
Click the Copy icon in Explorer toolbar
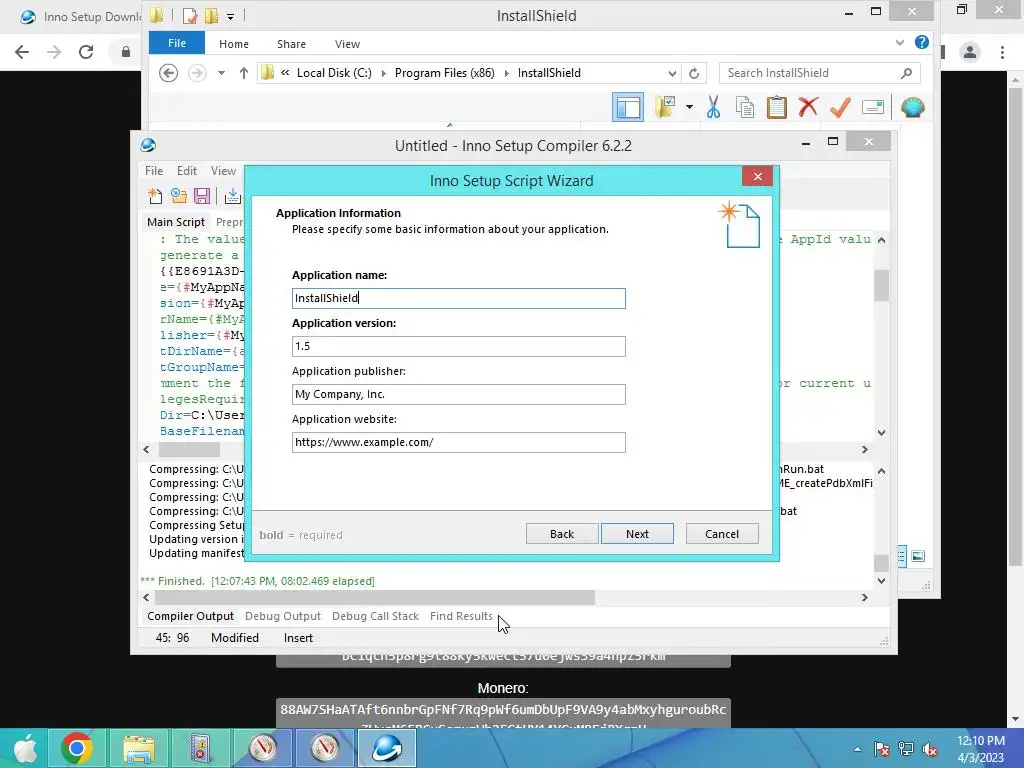tap(744, 107)
